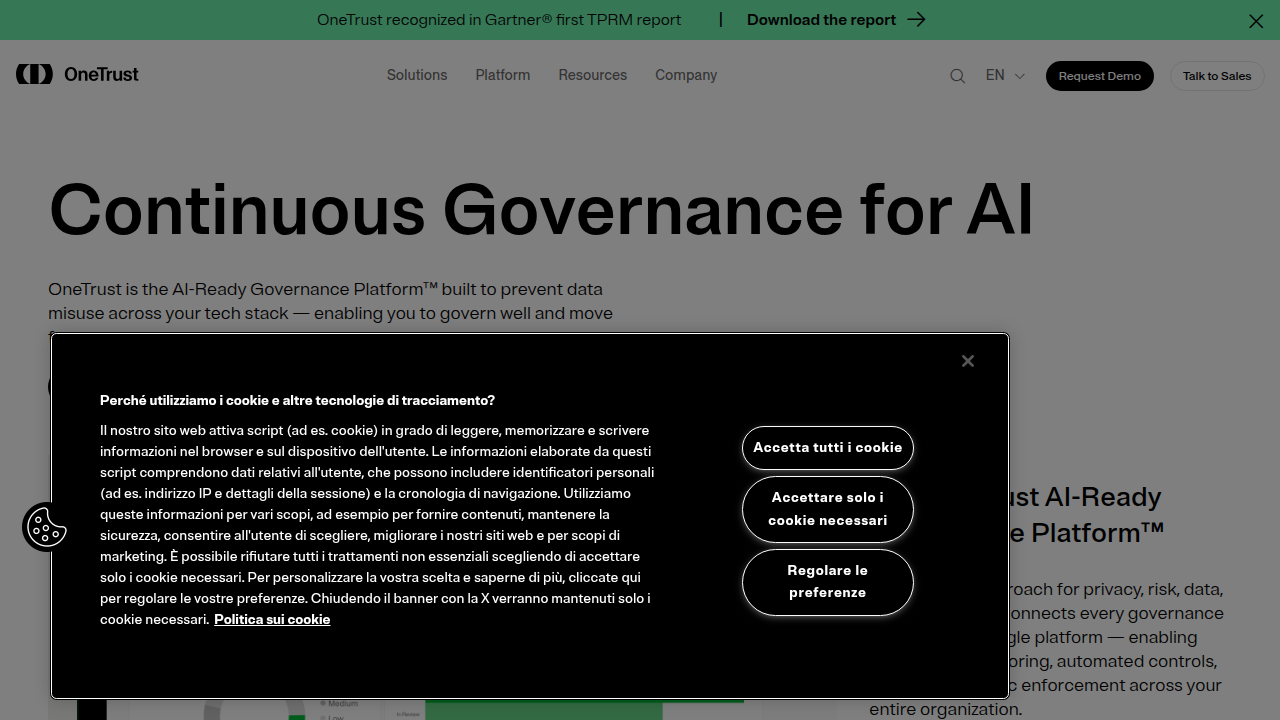Click the cookie dialog heading Perché utilizziamo i cookie
1280x720 pixels.
(x=297, y=400)
